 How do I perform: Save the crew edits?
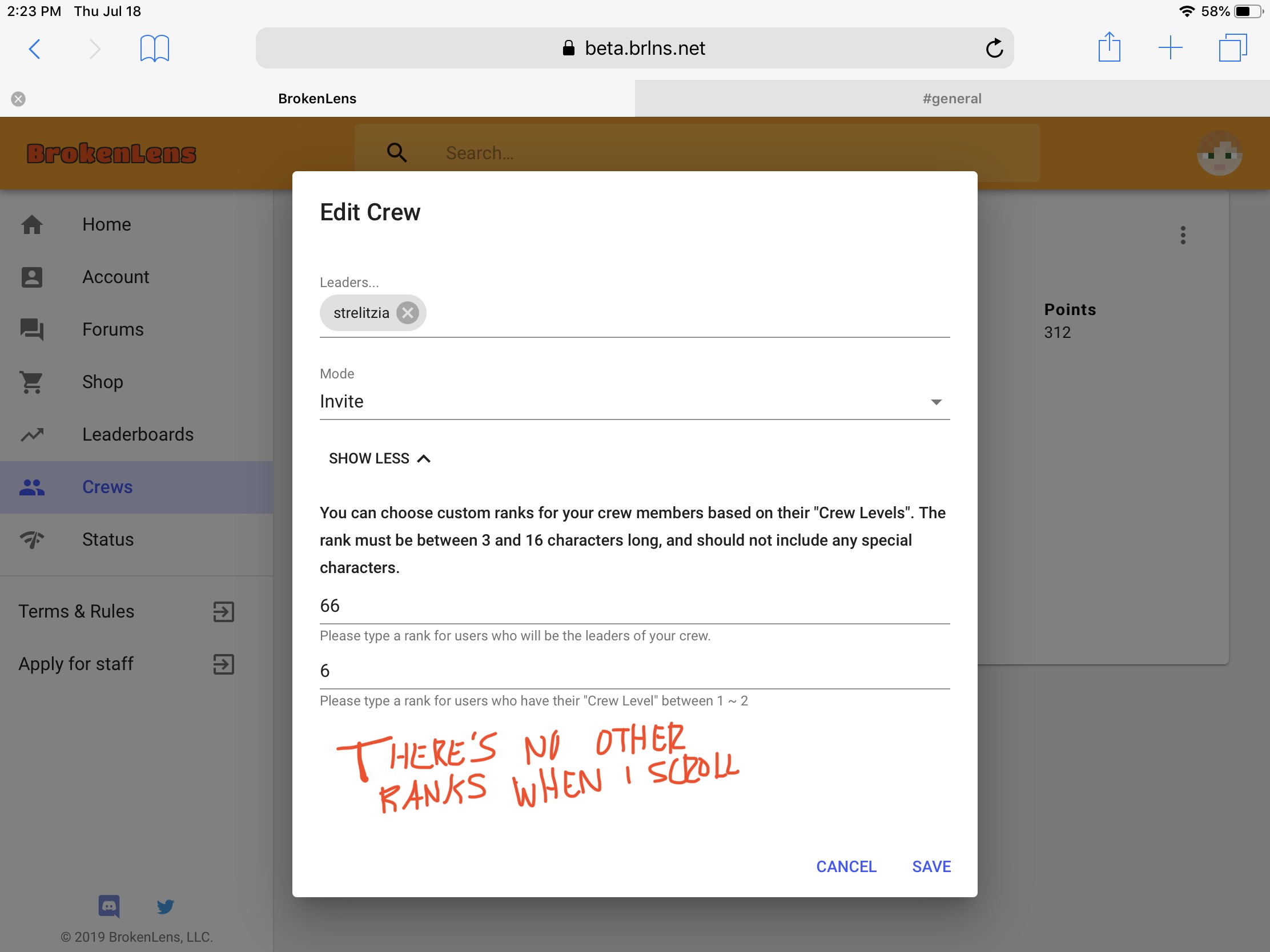coord(931,866)
